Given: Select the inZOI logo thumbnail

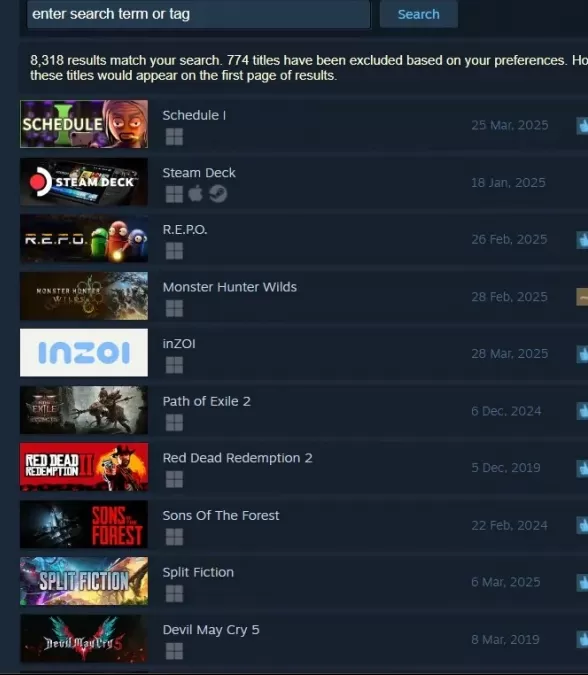Looking at the screenshot, I should (x=84, y=353).
